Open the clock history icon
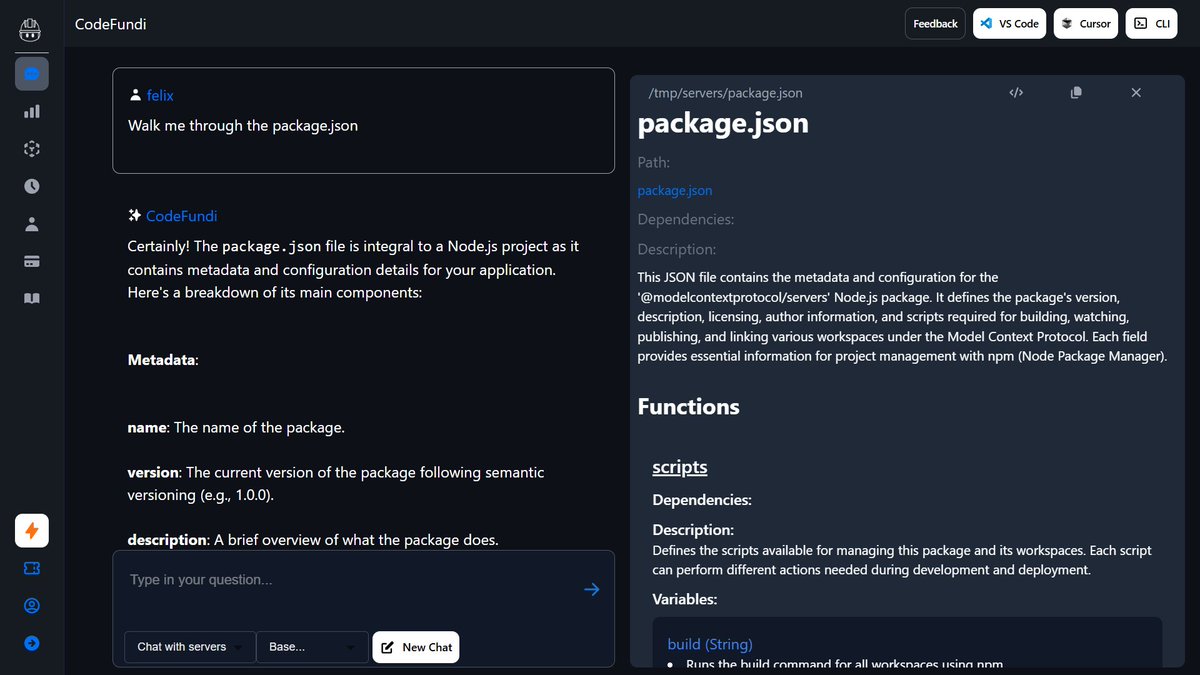 click(x=32, y=186)
